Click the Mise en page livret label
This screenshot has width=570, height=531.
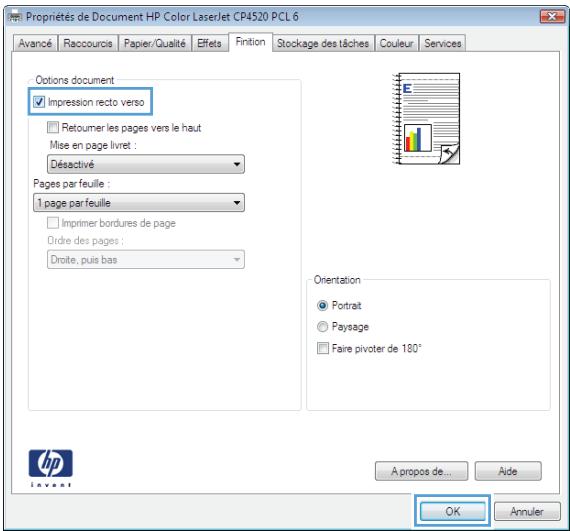[93, 145]
